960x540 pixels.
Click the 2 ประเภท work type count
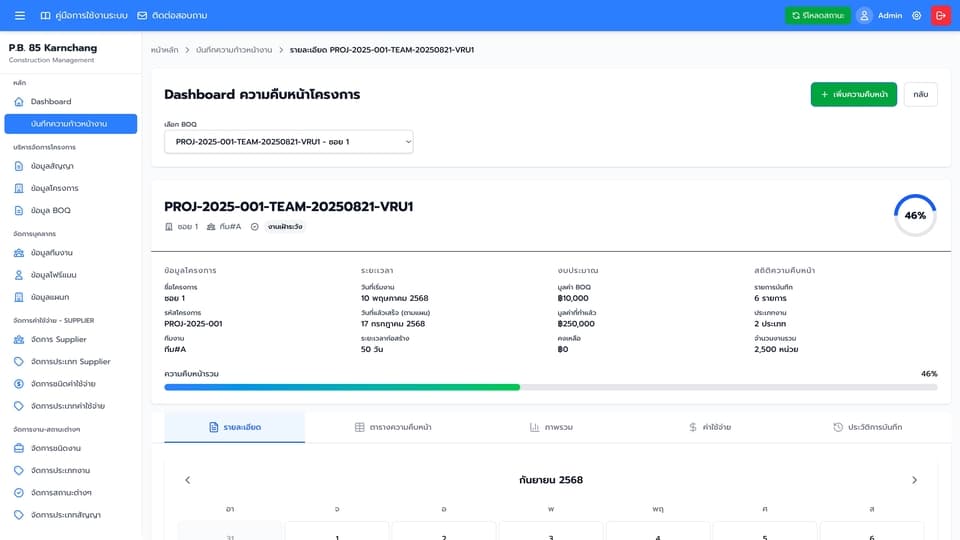(x=770, y=324)
